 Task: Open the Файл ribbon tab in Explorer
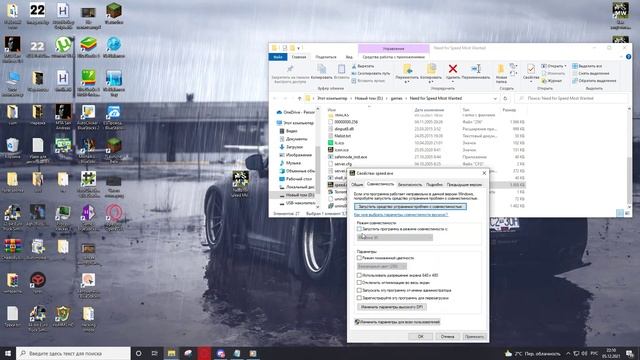278,57
